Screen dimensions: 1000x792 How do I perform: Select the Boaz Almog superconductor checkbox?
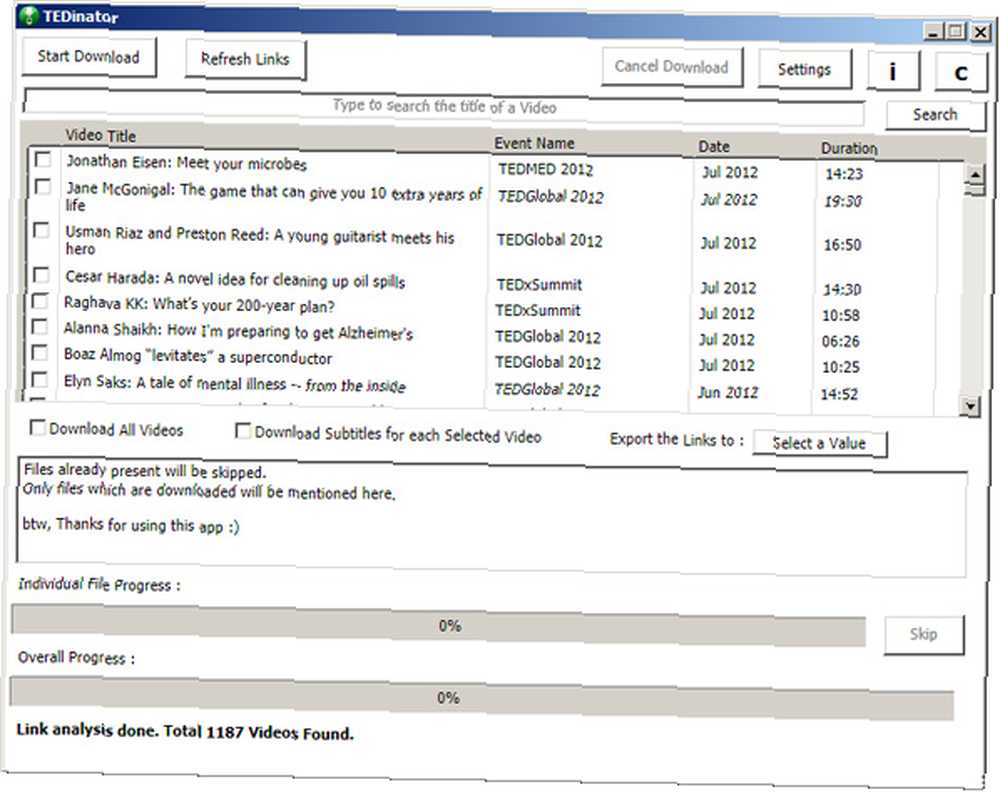[40, 353]
